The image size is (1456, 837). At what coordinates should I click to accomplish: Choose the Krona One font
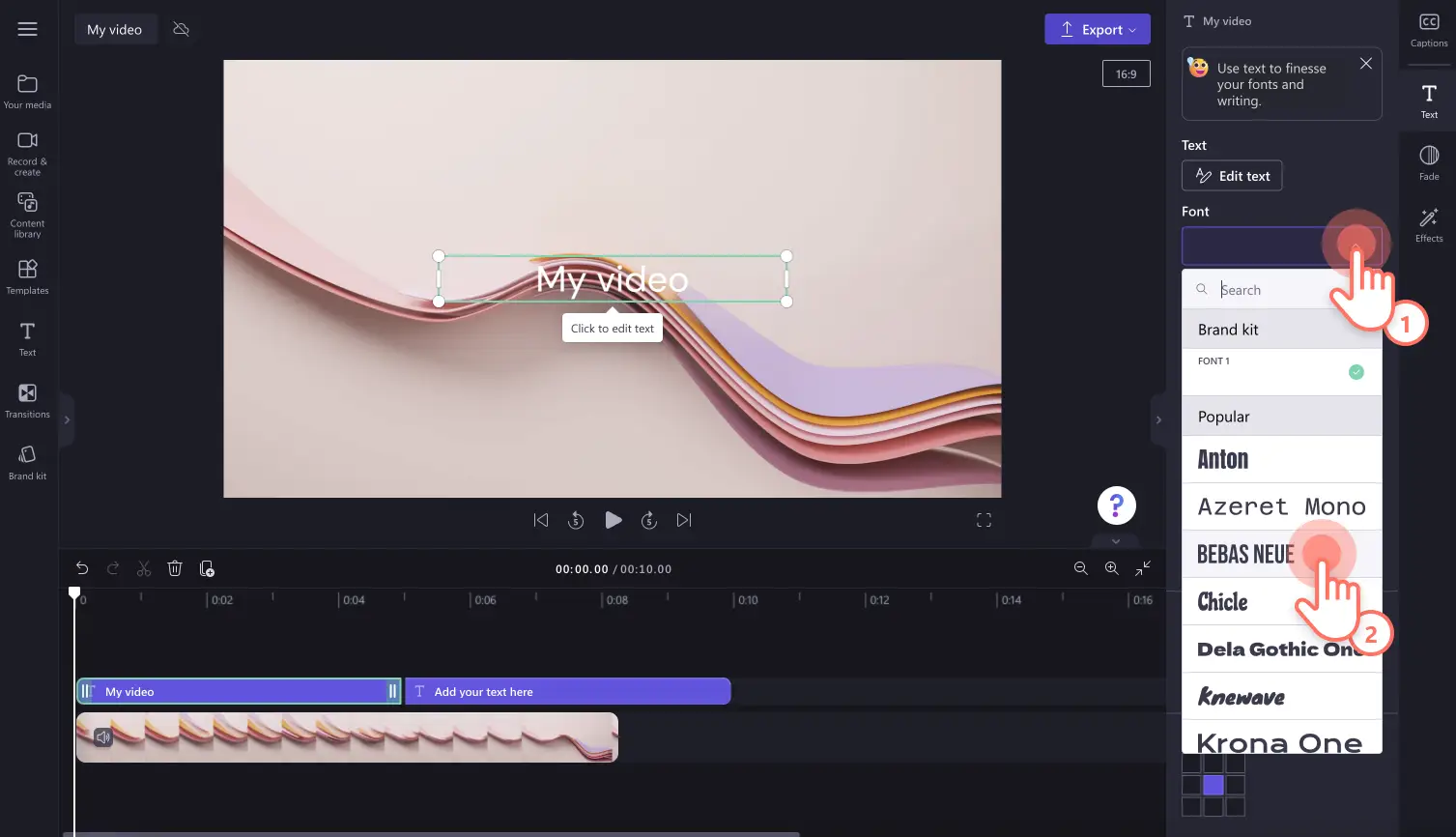pos(1282,737)
